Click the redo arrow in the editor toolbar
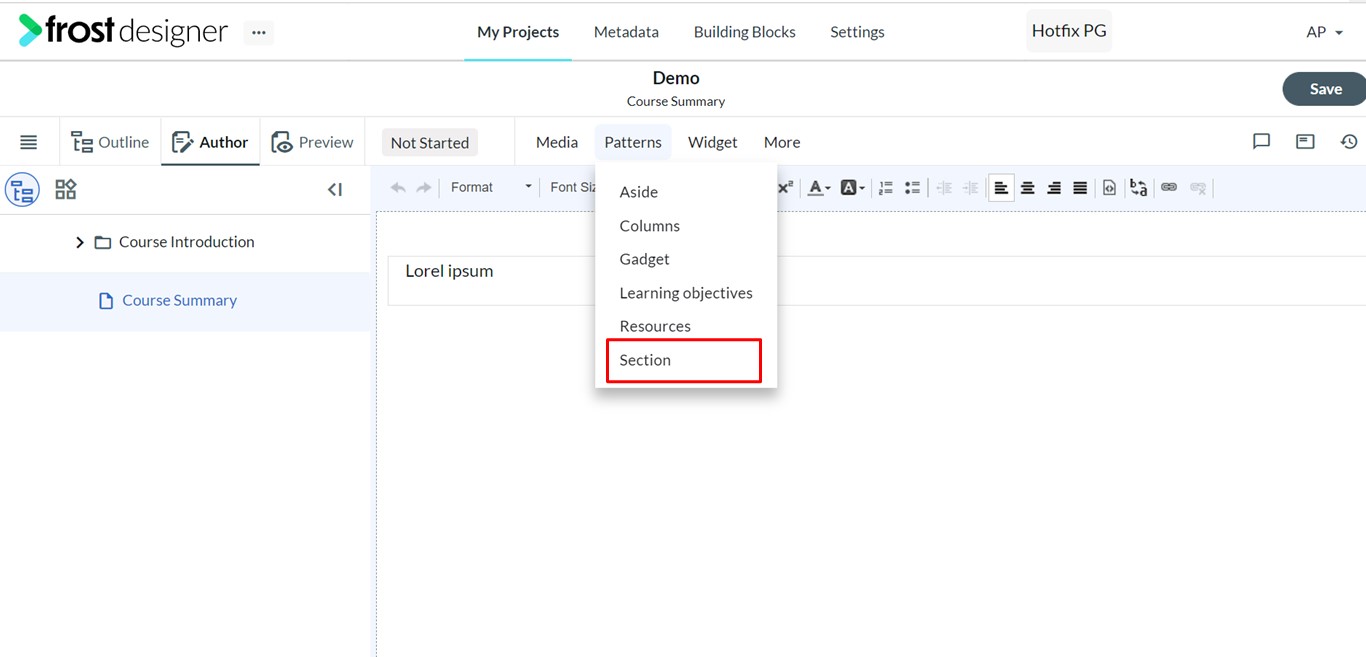The image size is (1366, 657). (424, 187)
